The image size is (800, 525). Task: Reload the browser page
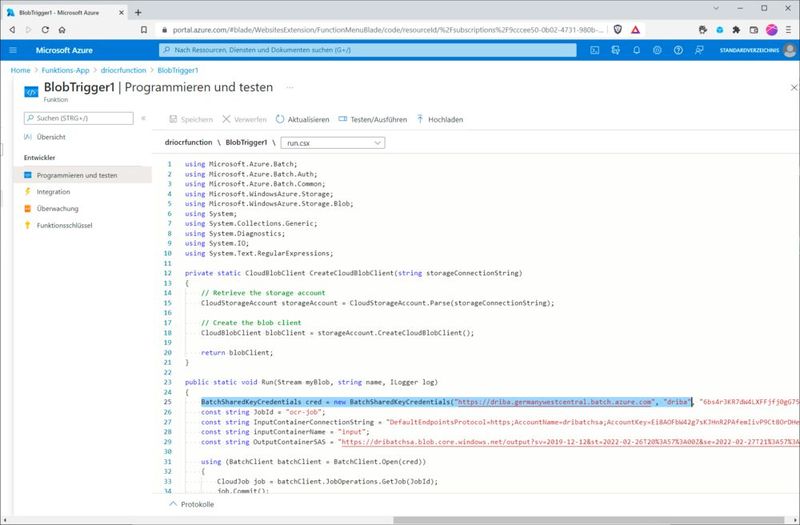pyautogui.click(x=45, y=30)
